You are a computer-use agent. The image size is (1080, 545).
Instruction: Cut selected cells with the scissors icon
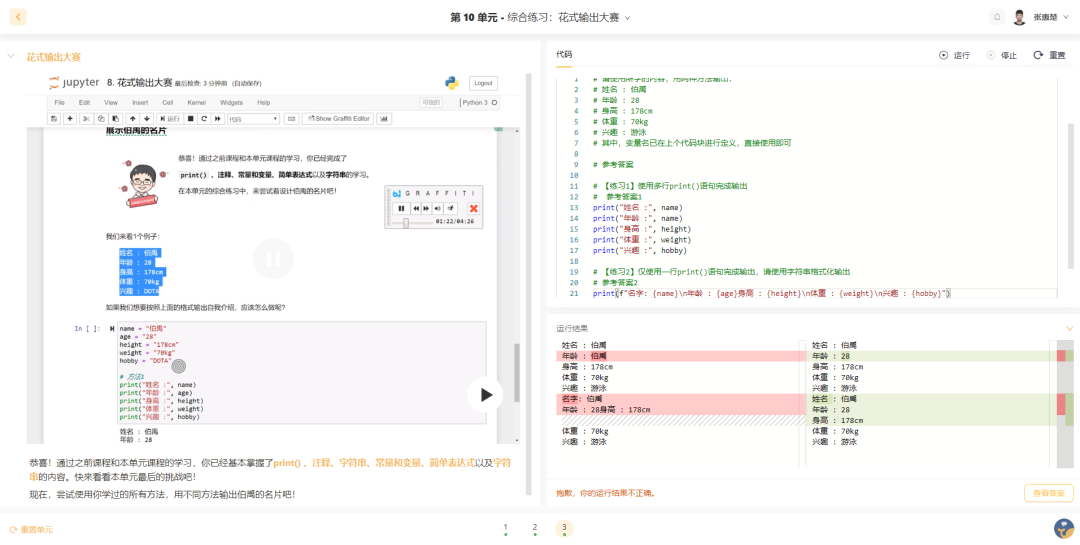click(x=87, y=119)
